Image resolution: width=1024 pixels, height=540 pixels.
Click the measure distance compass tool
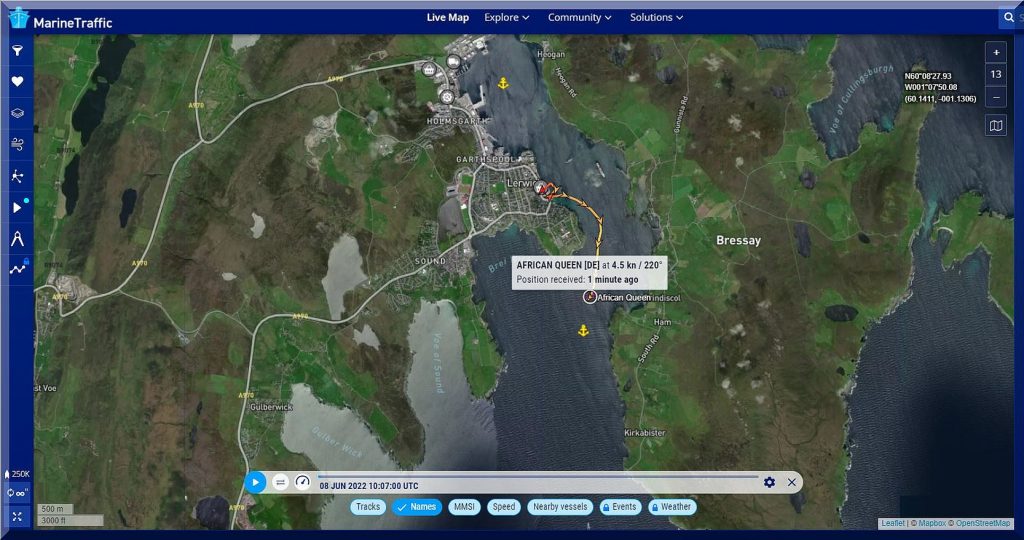(x=17, y=238)
